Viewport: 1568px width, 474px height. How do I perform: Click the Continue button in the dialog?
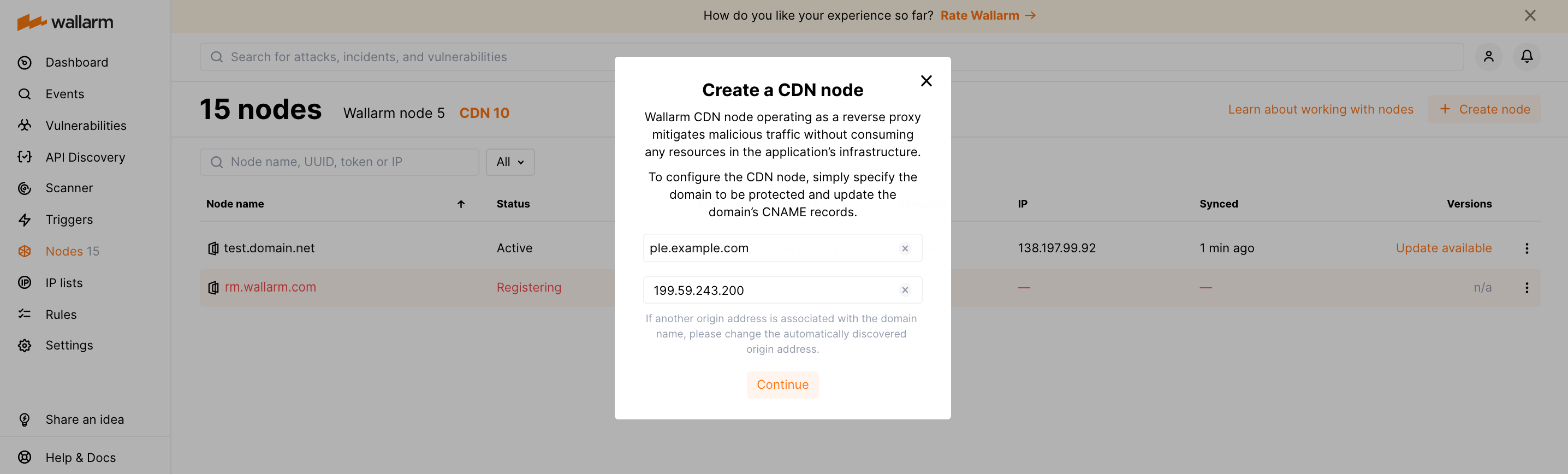point(783,384)
